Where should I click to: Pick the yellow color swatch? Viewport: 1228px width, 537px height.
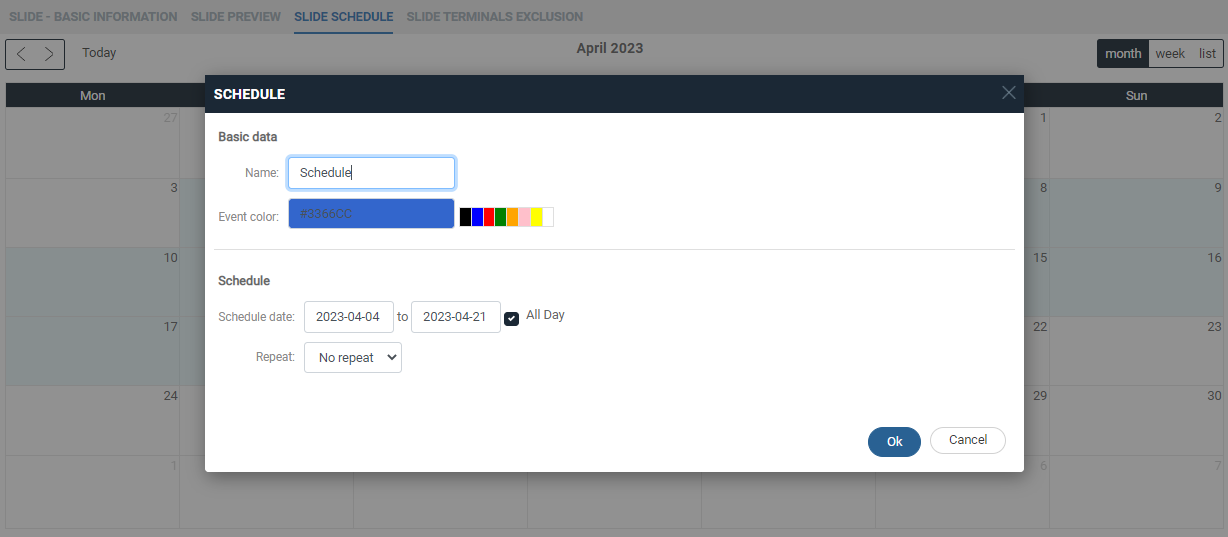536,217
